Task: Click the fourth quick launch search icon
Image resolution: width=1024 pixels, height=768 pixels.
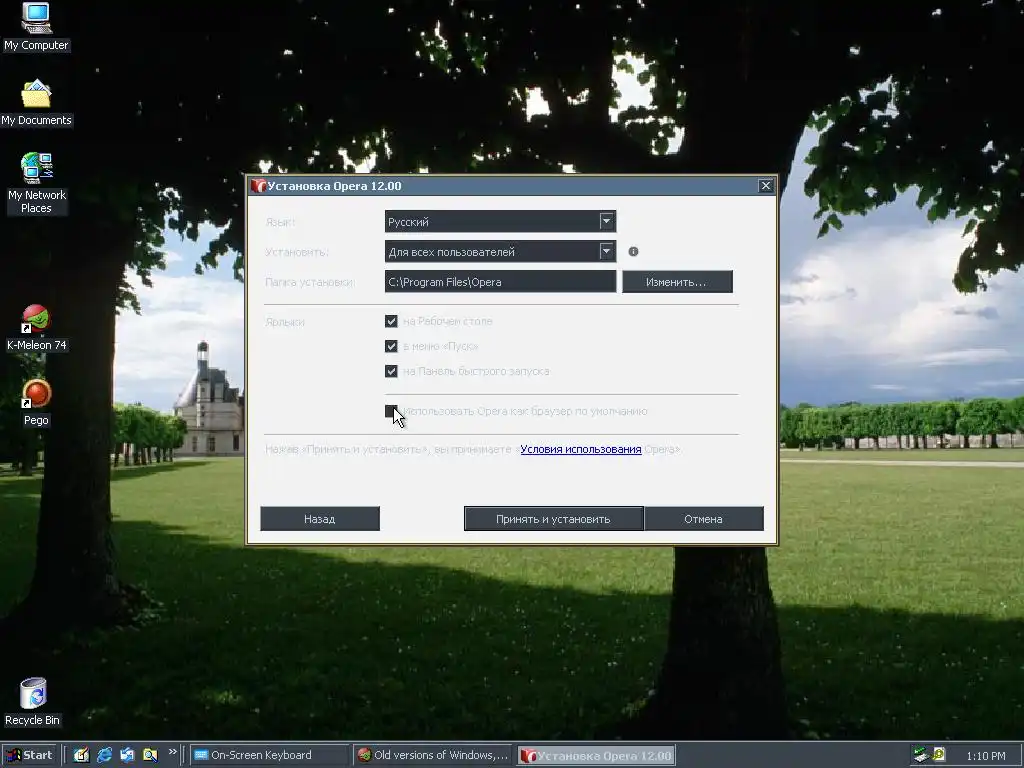Action: 150,755
